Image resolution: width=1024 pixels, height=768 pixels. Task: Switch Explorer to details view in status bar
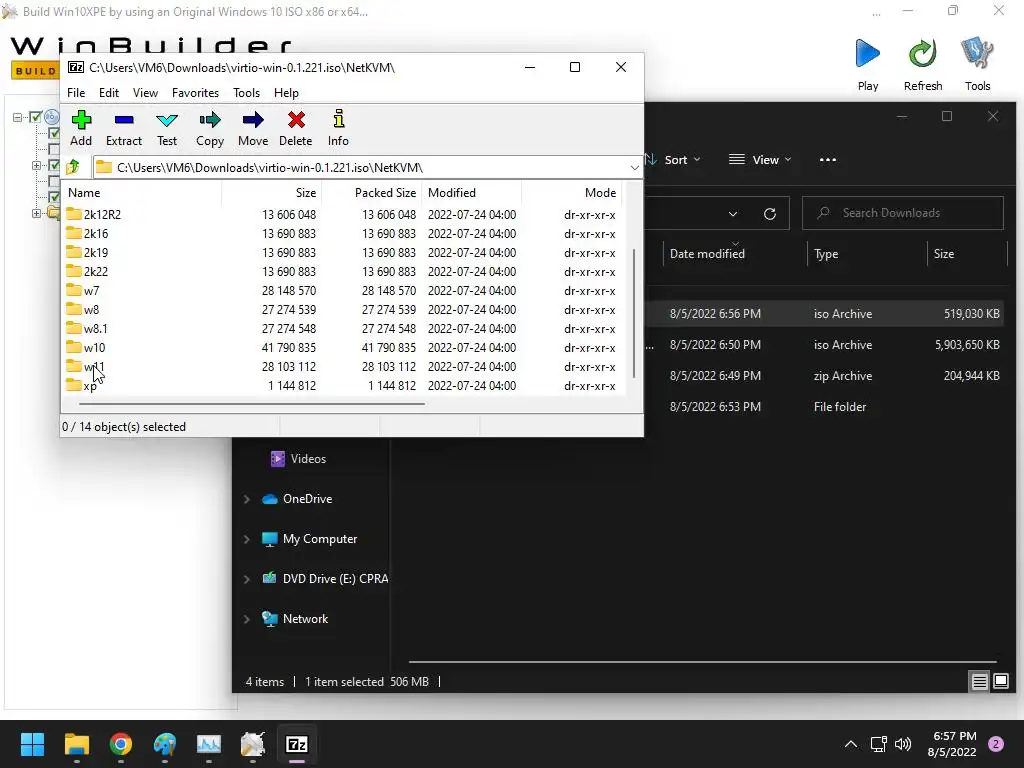click(x=979, y=682)
